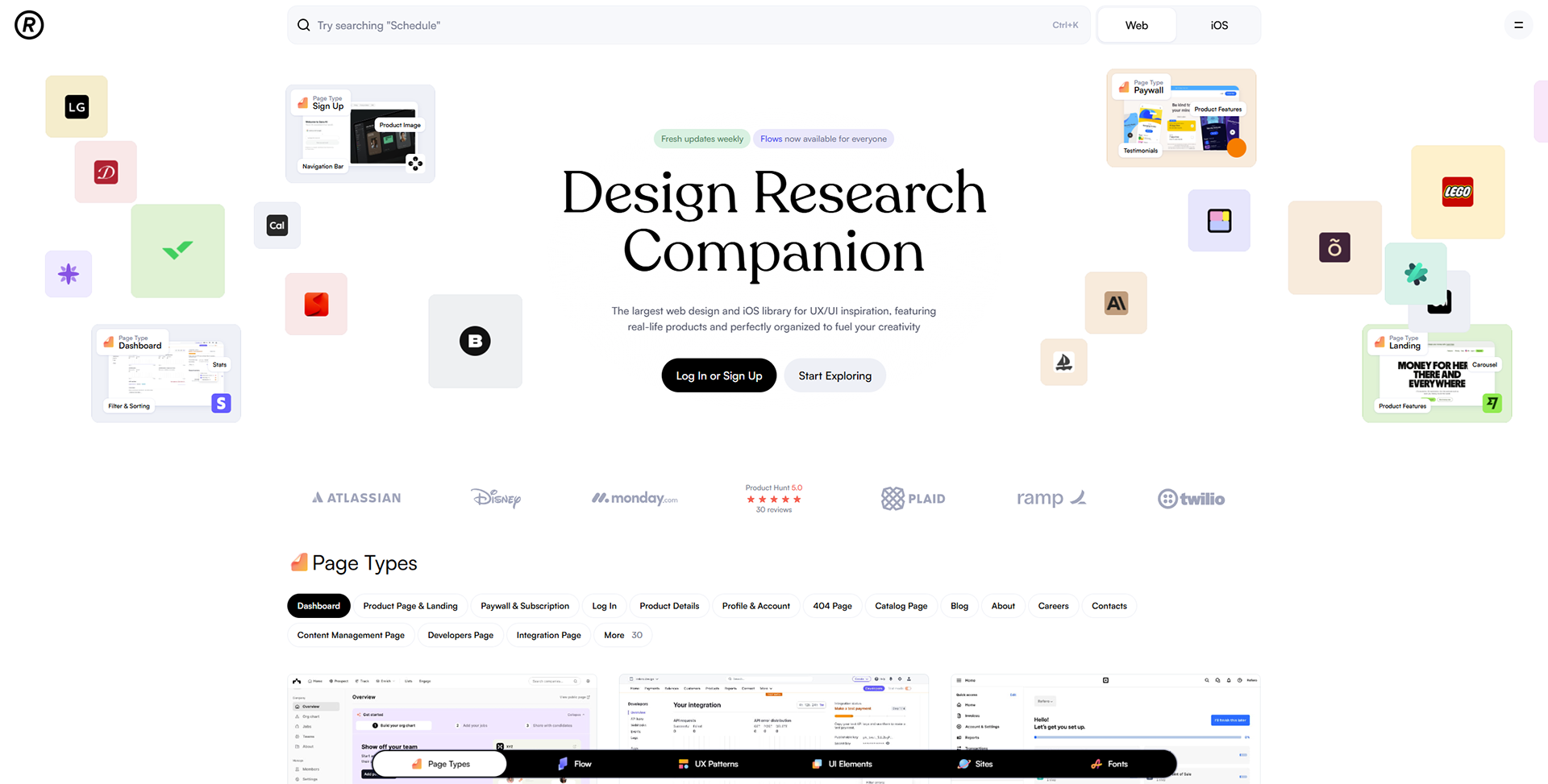Click the black B circle app icon
Viewport: 1548px width, 784px height.
coord(475,341)
